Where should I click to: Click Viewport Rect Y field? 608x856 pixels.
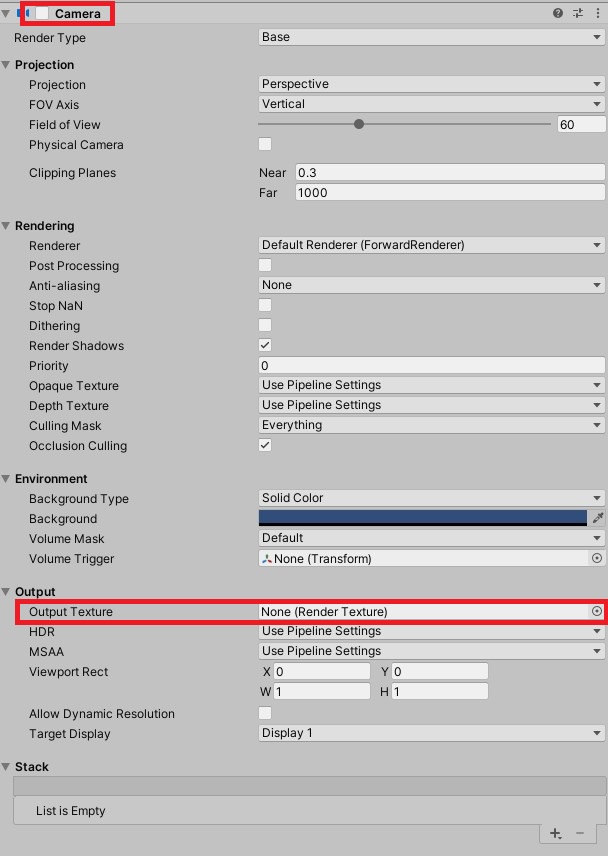(440, 671)
